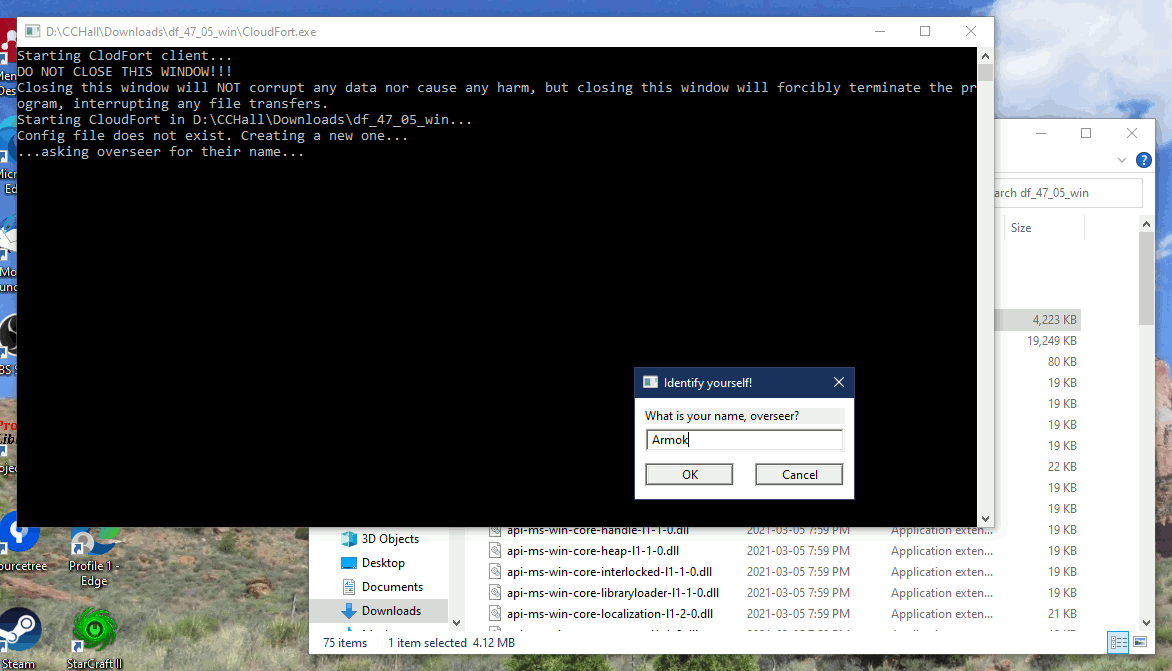1172x671 pixels.
Task: Click the Documents folder icon in sidebar
Action: tap(348, 587)
